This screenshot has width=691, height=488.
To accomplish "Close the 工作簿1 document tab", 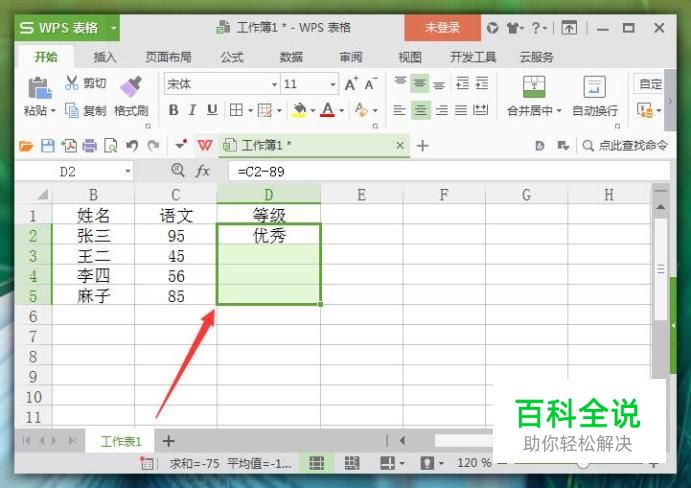I will click(x=400, y=145).
